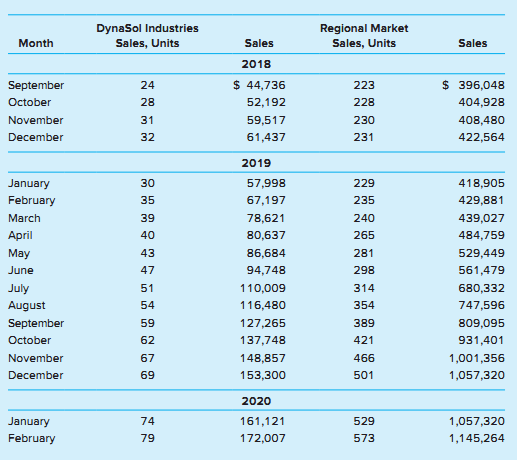The height and width of the screenshot is (460, 517).
Task: Select the 2018 year heading
Action: click(x=256, y=64)
